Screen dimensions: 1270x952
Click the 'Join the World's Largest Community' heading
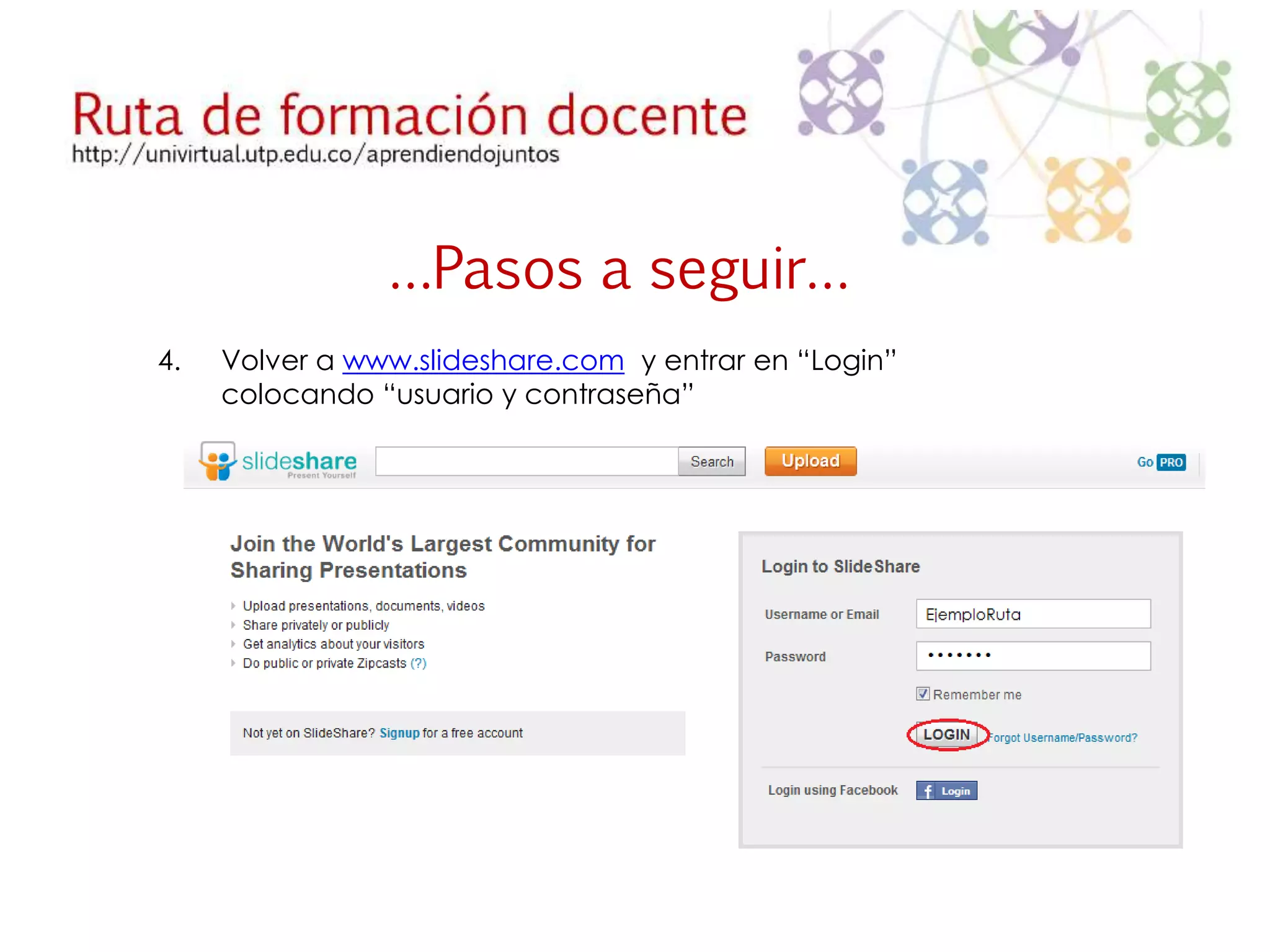[443, 557]
